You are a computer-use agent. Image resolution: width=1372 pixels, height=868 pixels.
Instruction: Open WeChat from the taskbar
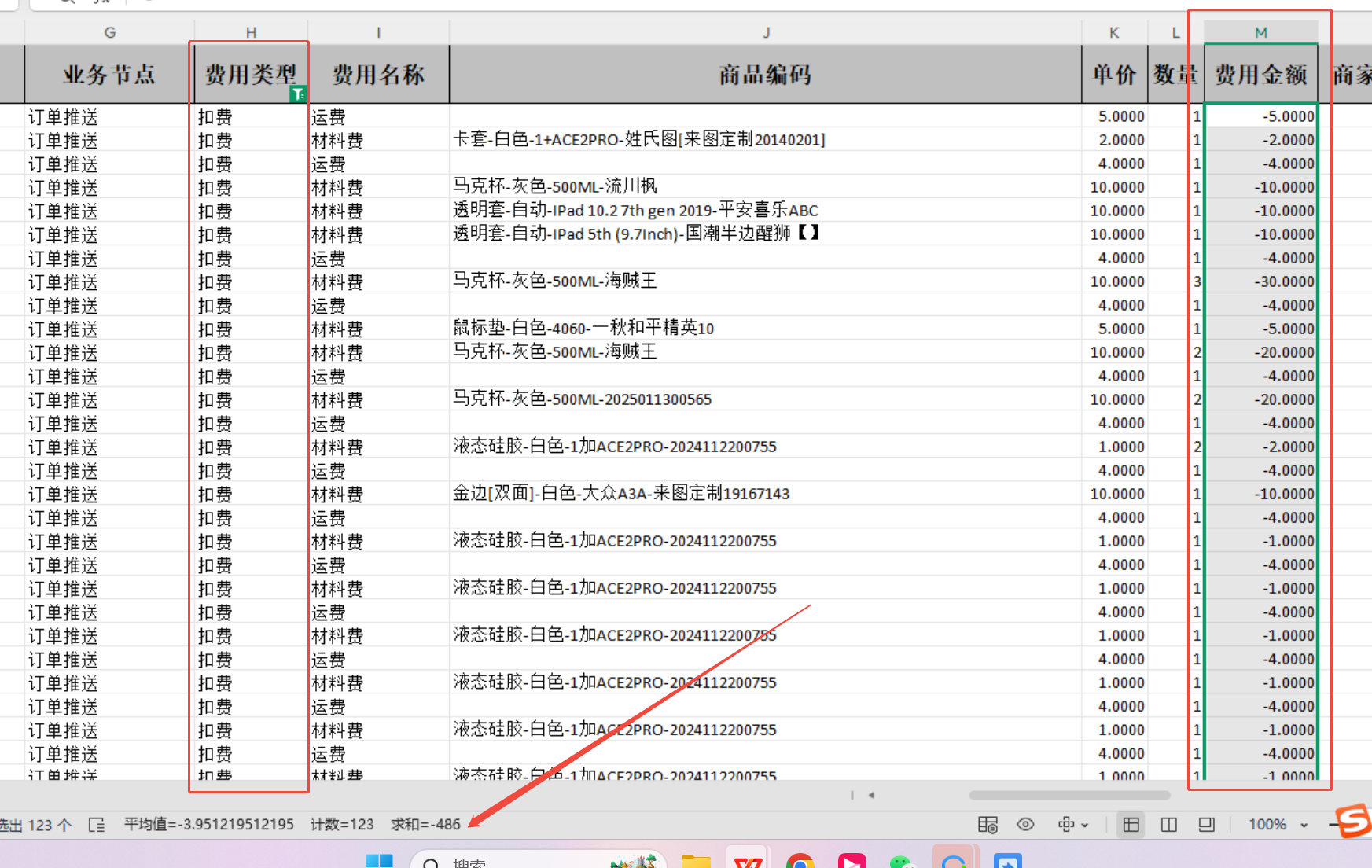[x=902, y=862]
